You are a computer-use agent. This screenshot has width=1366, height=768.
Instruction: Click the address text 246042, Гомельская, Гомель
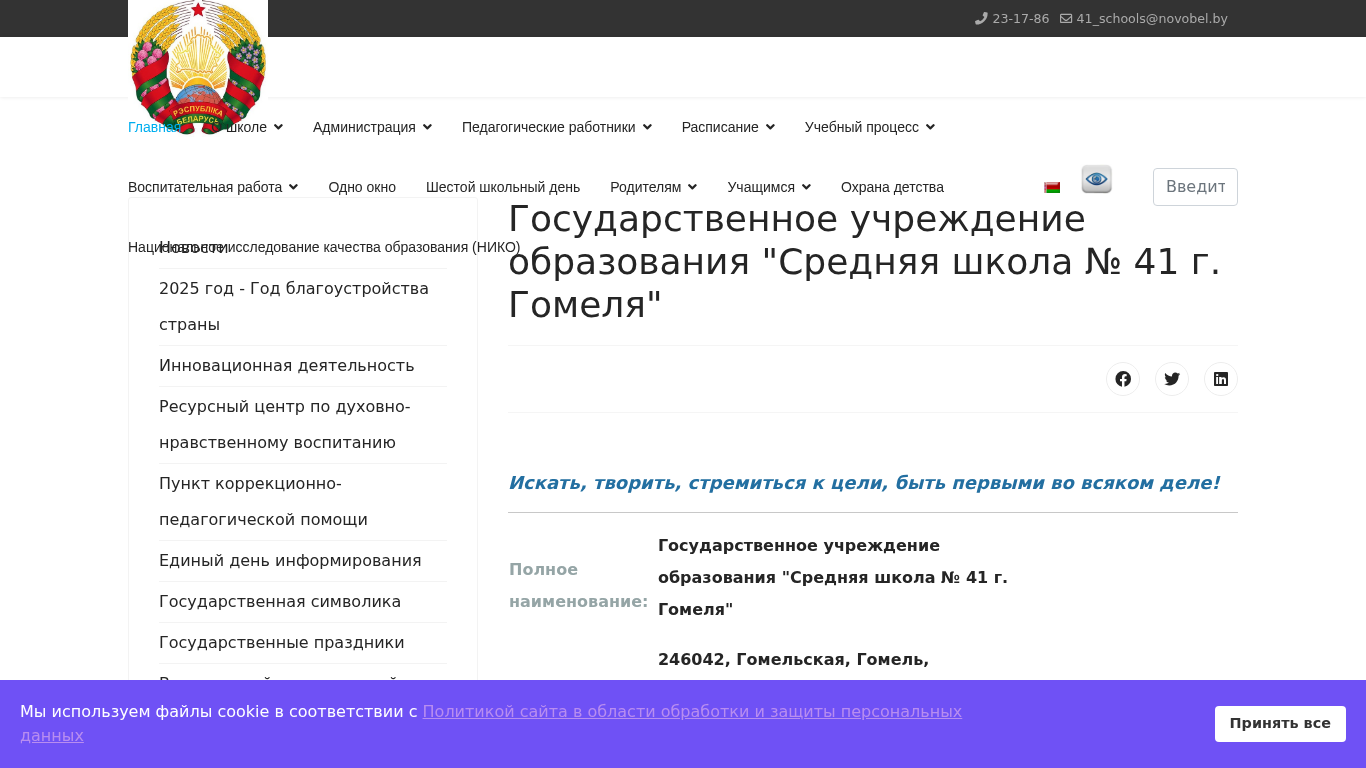pos(794,659)
